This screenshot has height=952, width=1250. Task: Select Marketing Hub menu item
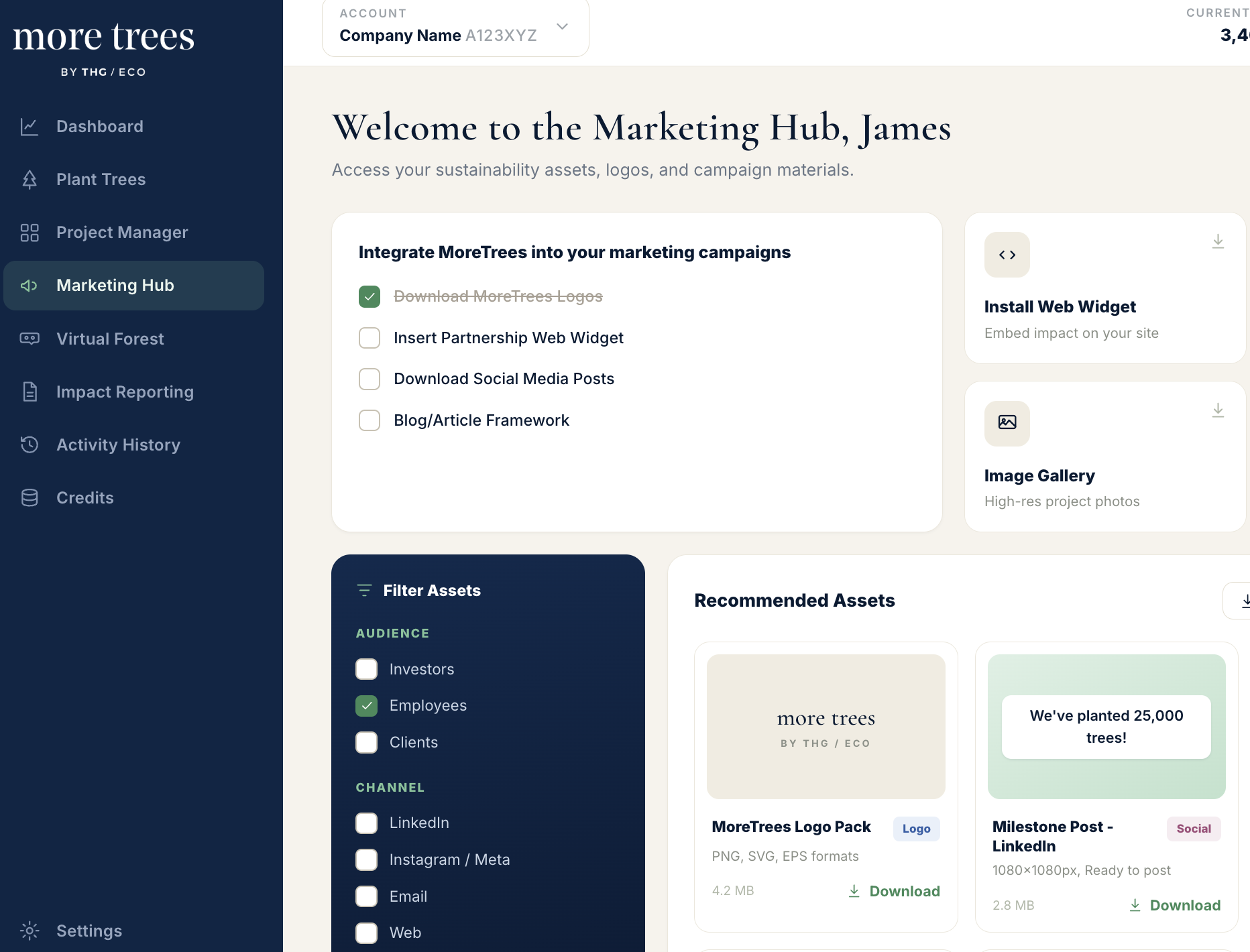[134, 286]
